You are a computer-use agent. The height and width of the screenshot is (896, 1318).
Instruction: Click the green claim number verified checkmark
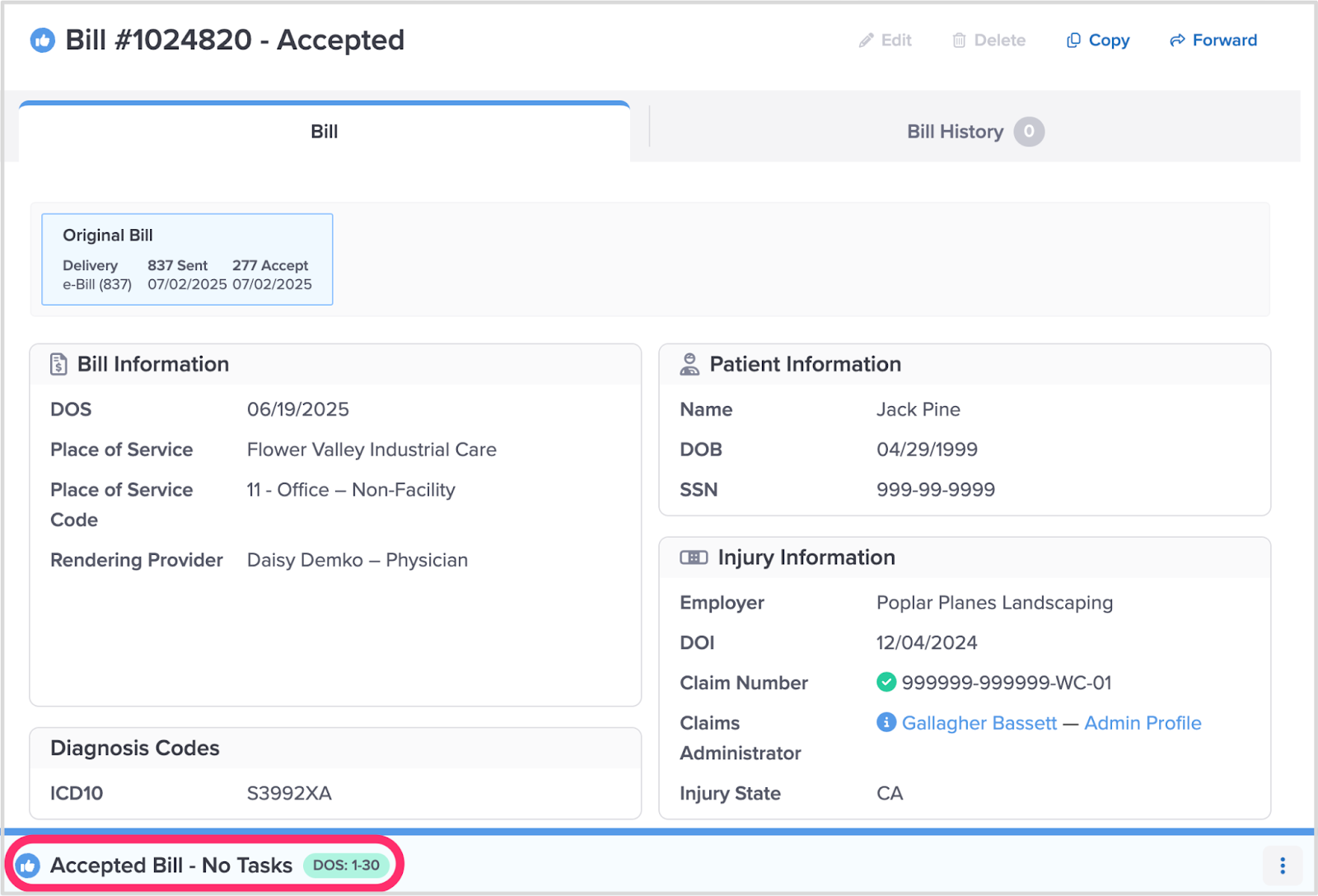click(x=886, y=682)
